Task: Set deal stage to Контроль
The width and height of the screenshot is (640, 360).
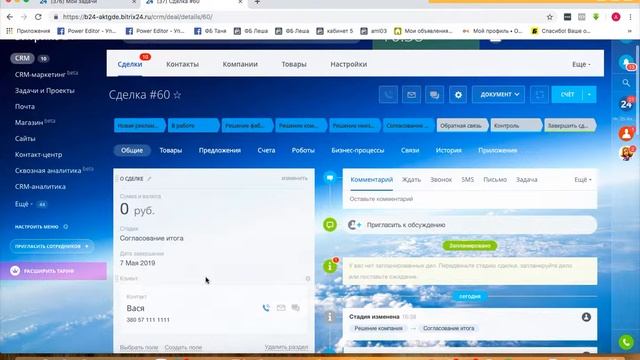Action: click(516, 125)
